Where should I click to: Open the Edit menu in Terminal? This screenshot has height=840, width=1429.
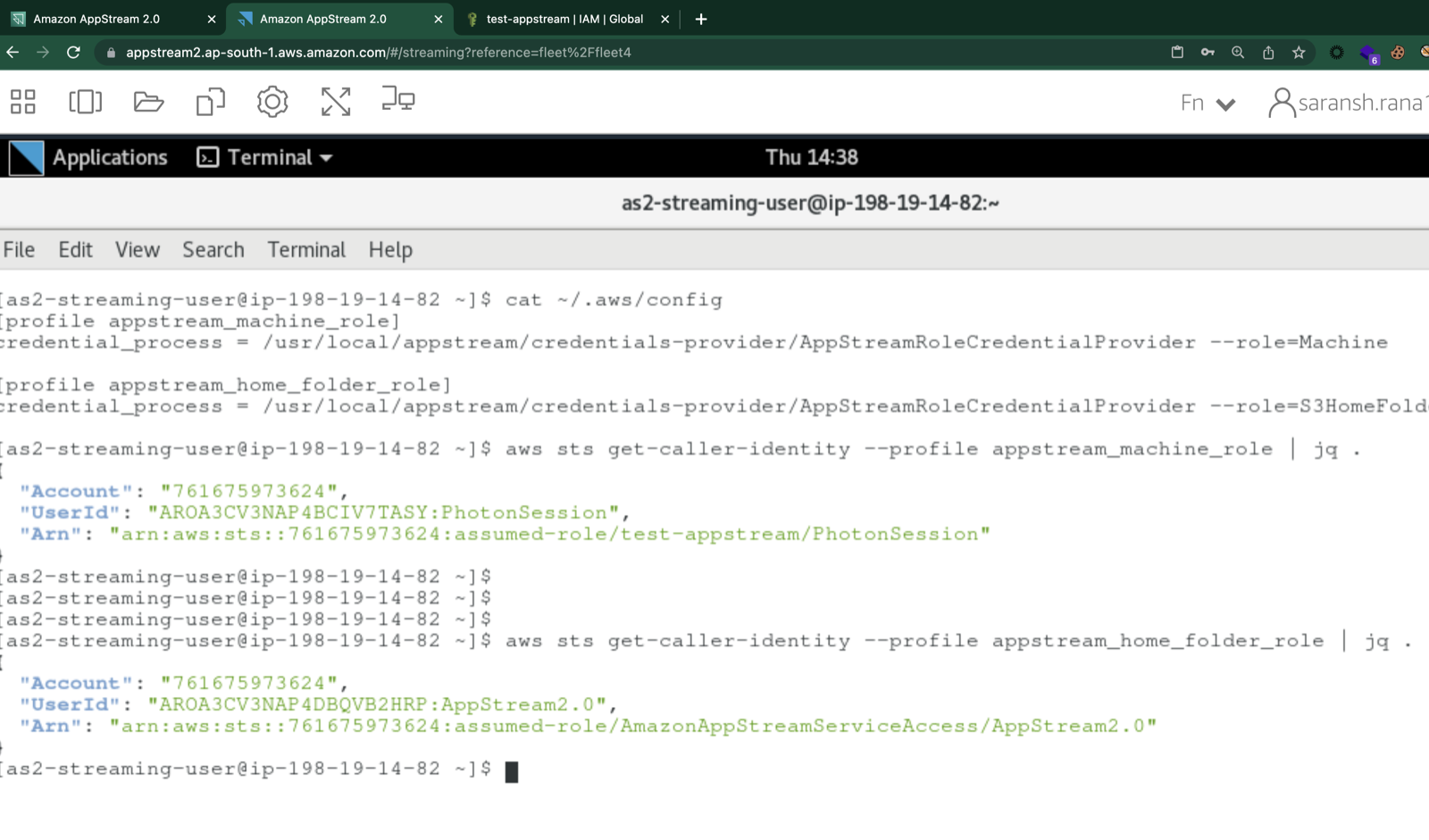[75, 250]
